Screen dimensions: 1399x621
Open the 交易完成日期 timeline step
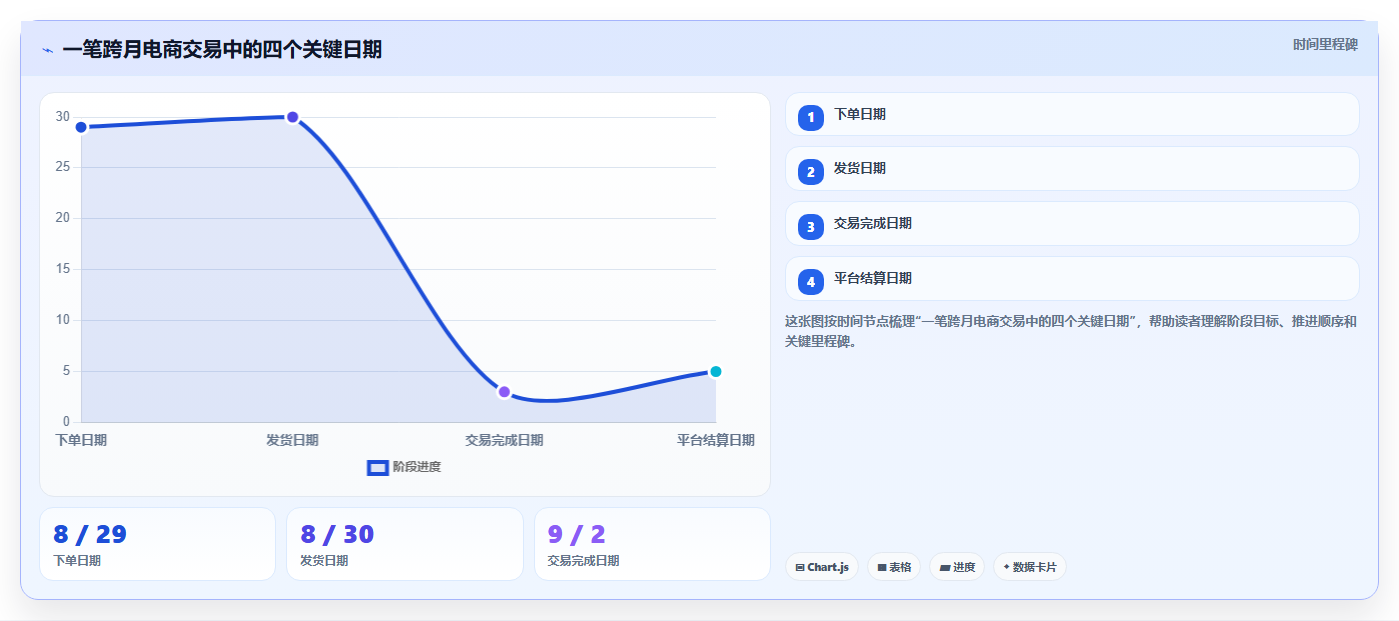coord(1072,223)
